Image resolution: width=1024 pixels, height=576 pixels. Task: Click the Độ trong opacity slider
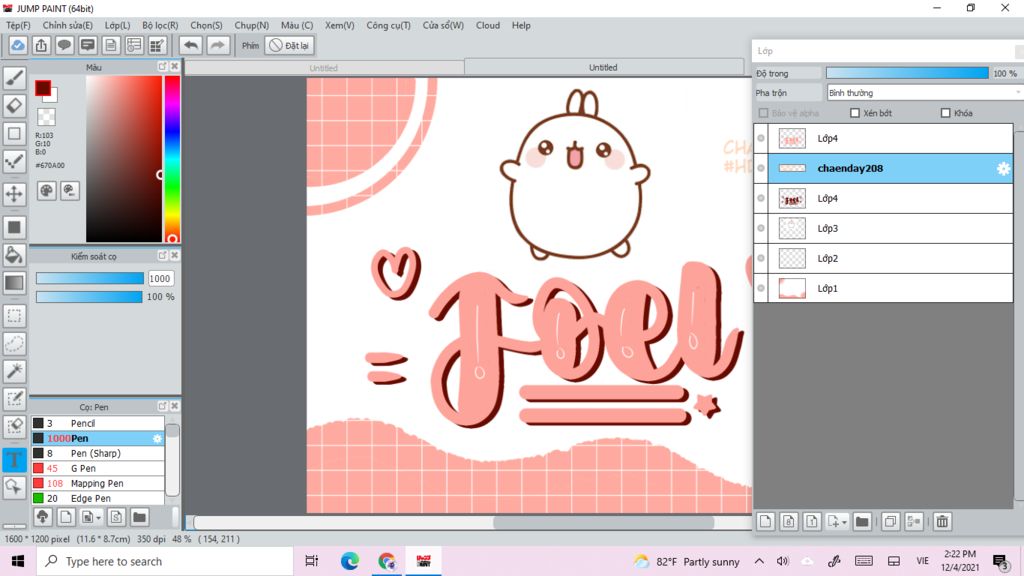coord(907,73)
